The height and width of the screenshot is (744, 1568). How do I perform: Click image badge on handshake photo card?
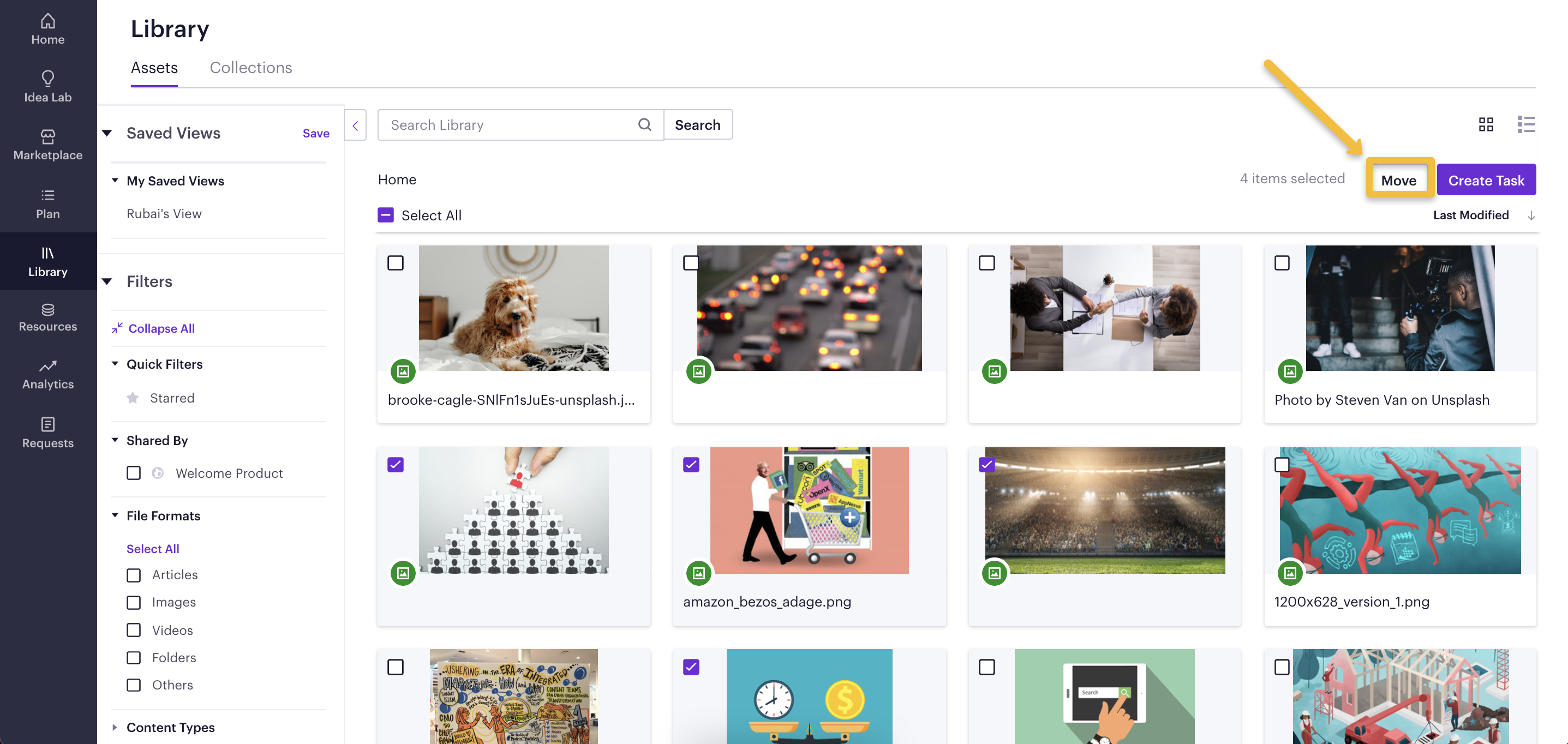point(995,371)
